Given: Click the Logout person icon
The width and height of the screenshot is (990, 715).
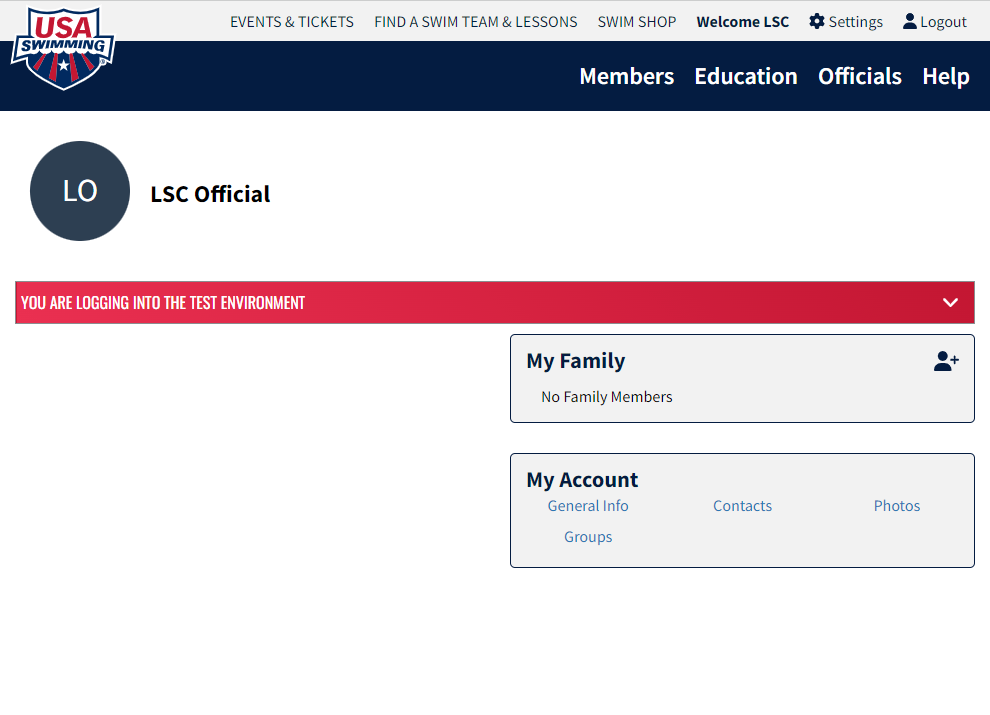Looking at the screenshot, I should (910, 21).
